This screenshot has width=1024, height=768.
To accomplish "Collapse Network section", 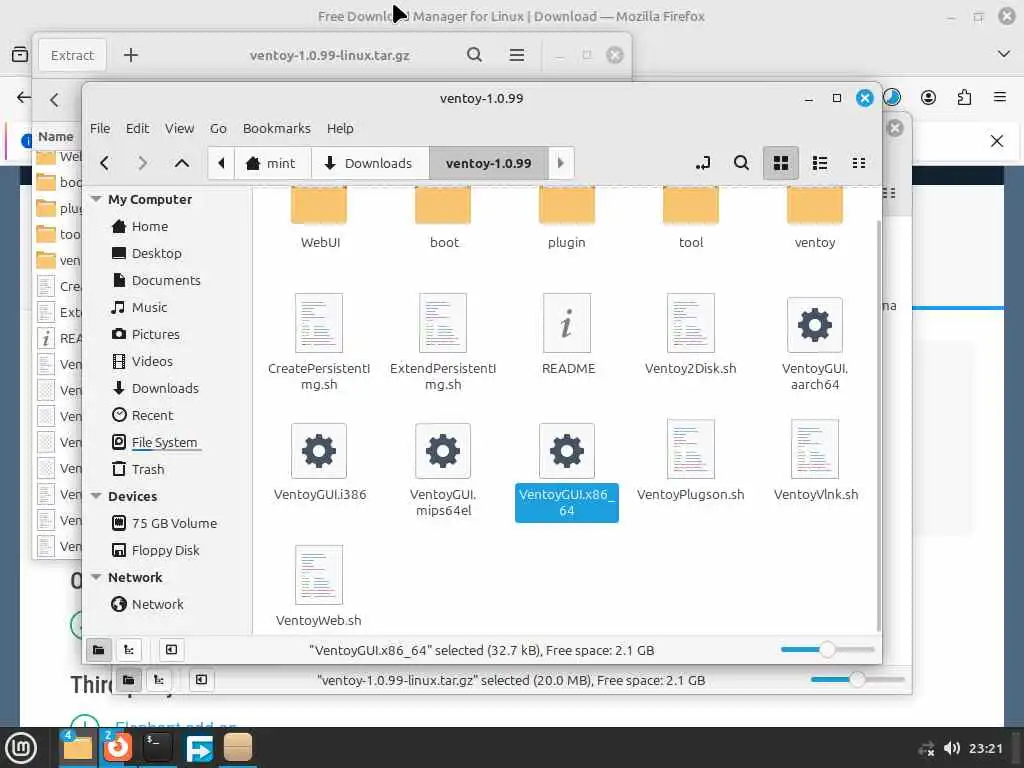I will pos(97,577).
